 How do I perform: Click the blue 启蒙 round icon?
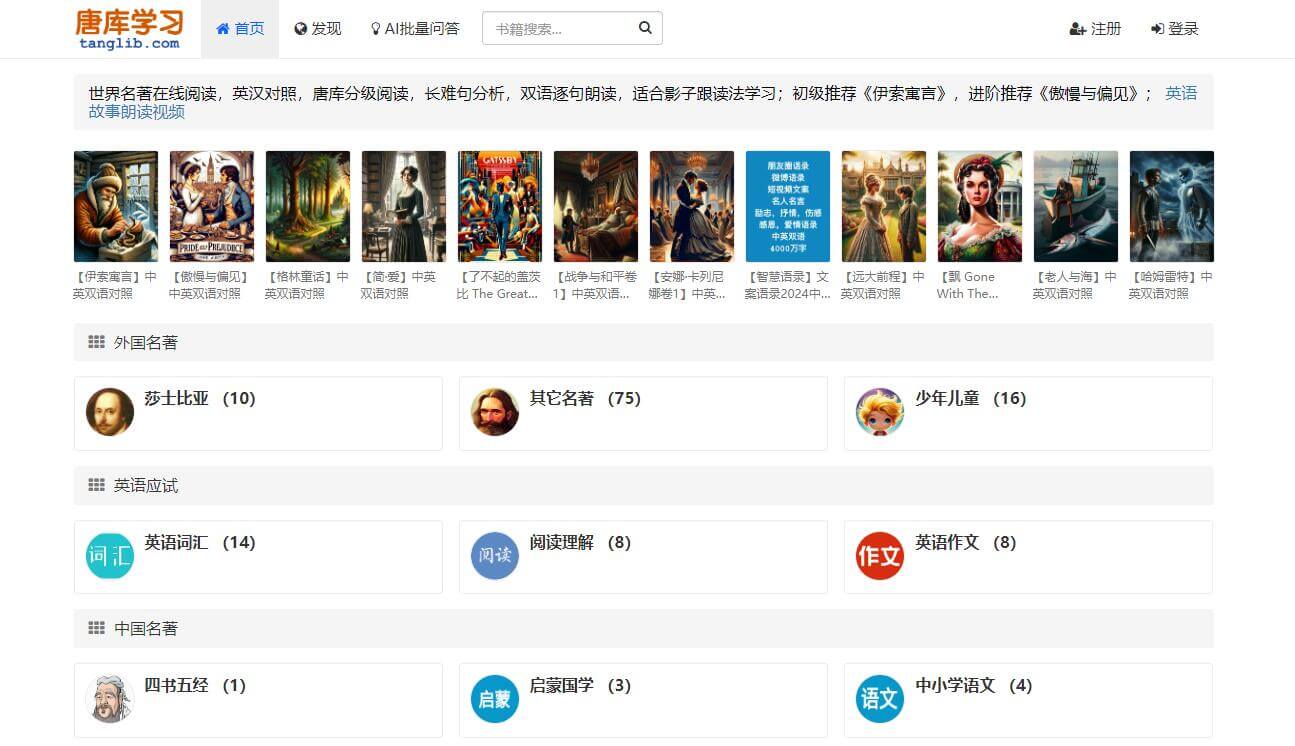(x=495, y=699)
